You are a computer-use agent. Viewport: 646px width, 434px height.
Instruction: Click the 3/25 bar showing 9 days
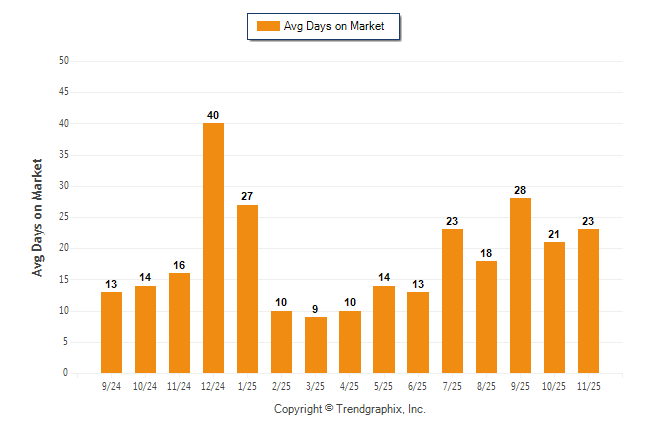click(315, 345)
